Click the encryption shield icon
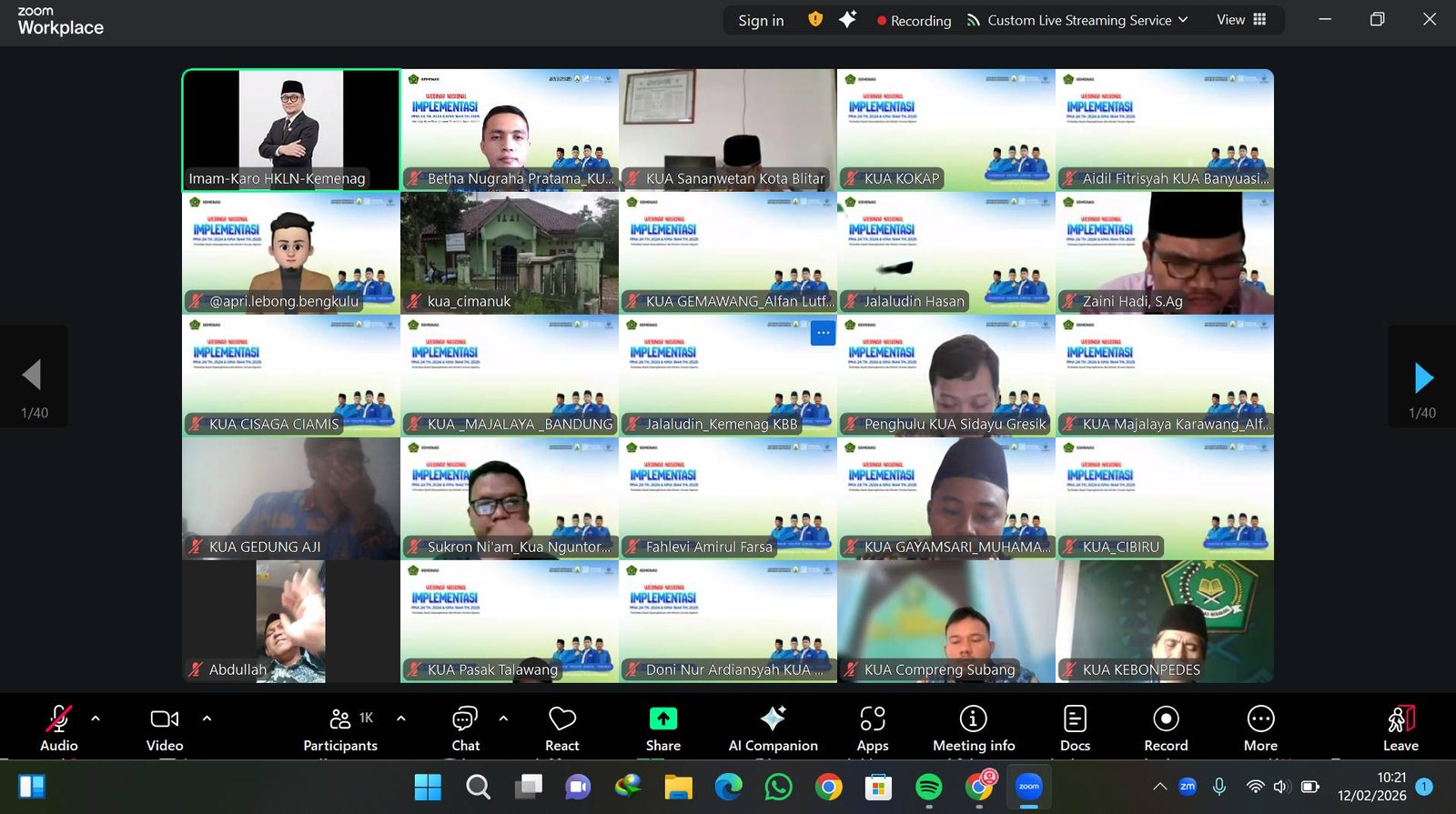1456x814 pixels. tap(815, 19)
